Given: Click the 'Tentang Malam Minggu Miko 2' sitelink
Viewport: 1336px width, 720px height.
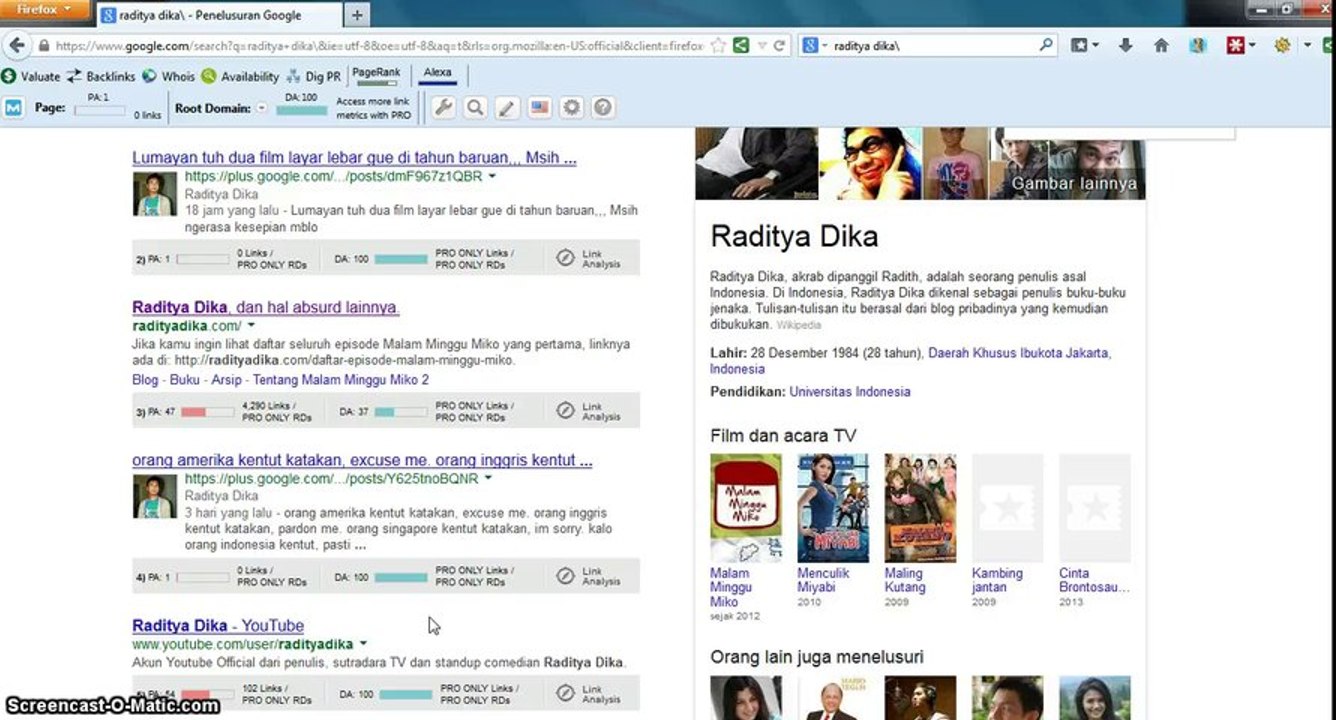Looking at the screenshot, I should (x=341, y=380).
